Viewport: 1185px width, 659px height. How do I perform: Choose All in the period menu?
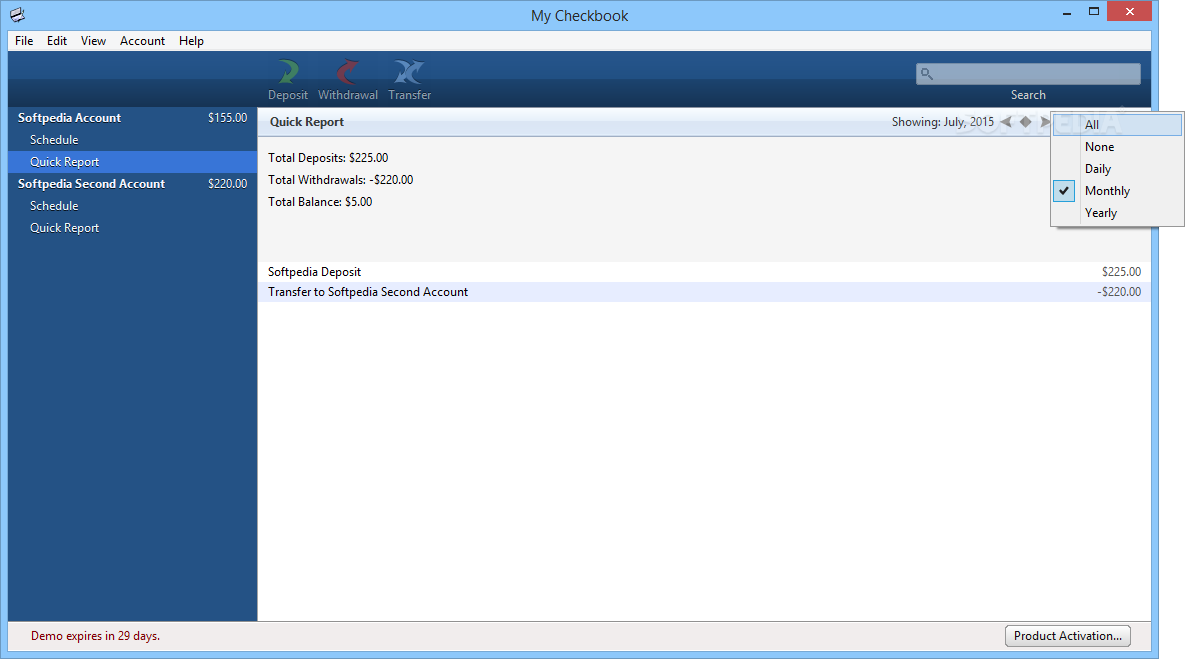pyautogui.click(x=1117, y=125)
